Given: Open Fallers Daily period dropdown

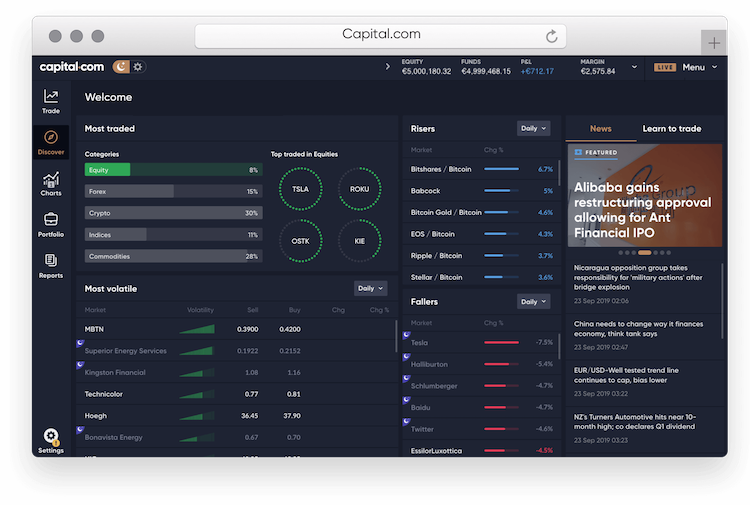Looking at the screenshot, I should [533, 301].
